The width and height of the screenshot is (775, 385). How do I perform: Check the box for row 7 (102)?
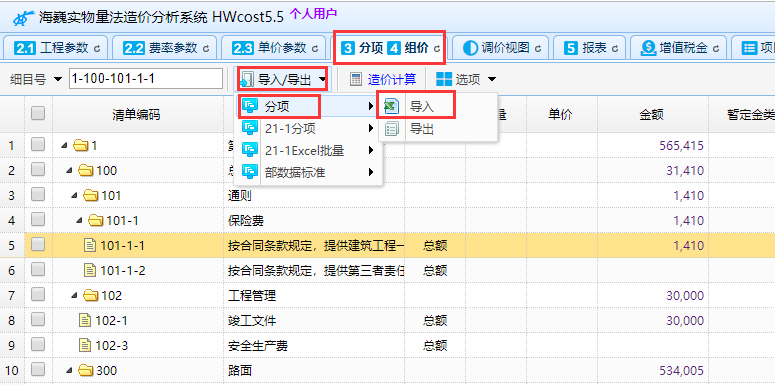coord(38,295)
